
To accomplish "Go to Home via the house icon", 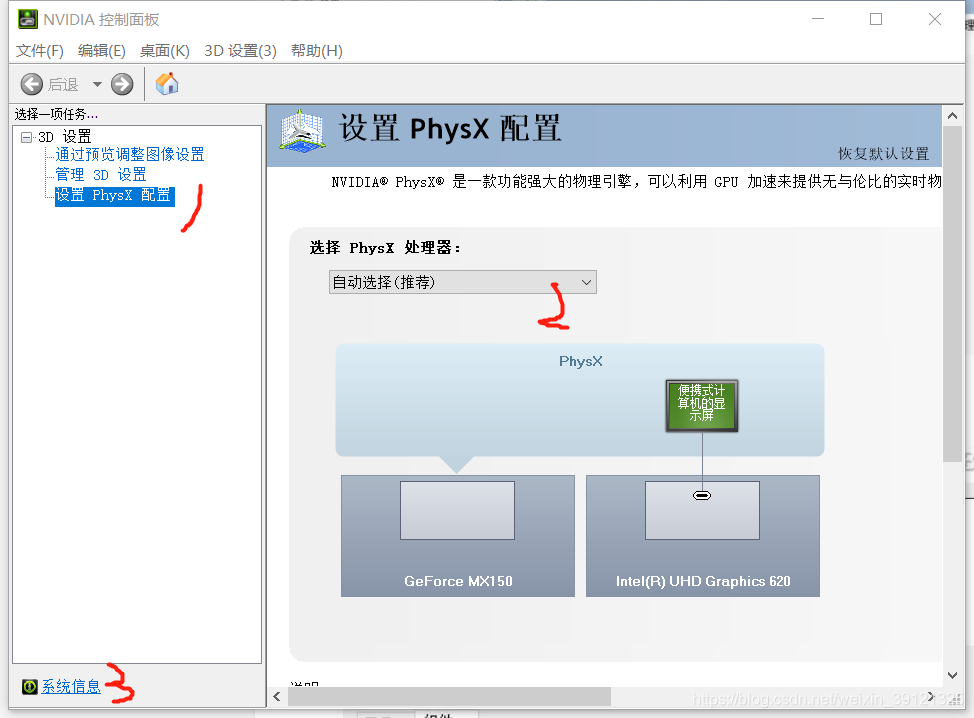I will [166, 83].
